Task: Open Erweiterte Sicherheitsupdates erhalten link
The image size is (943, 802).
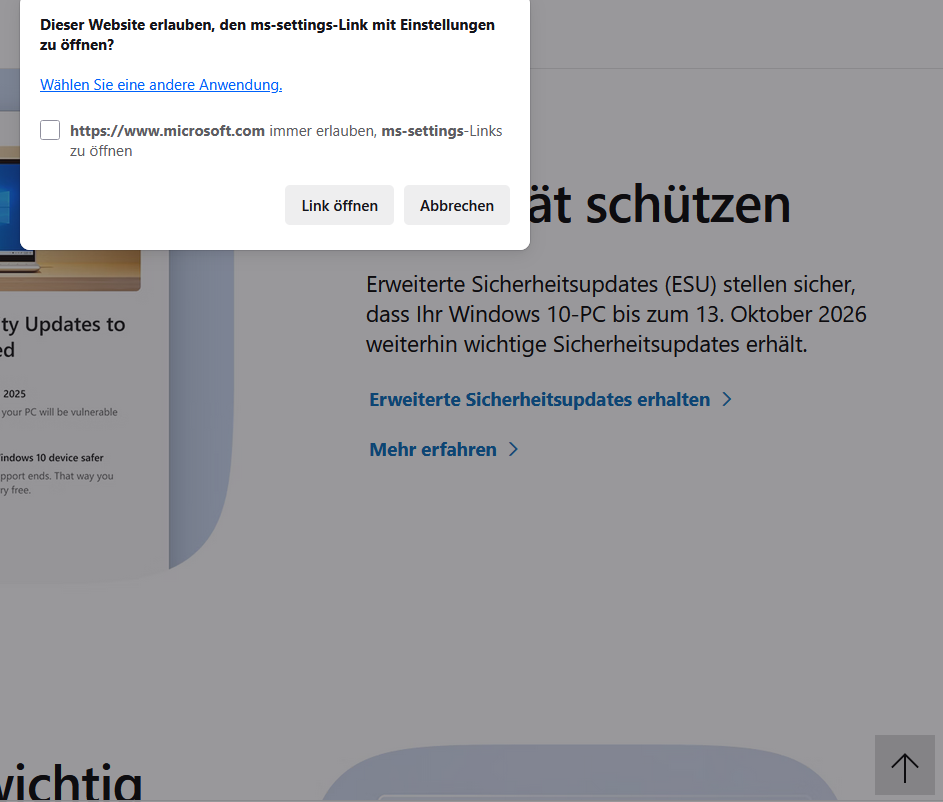Action: 539,399
